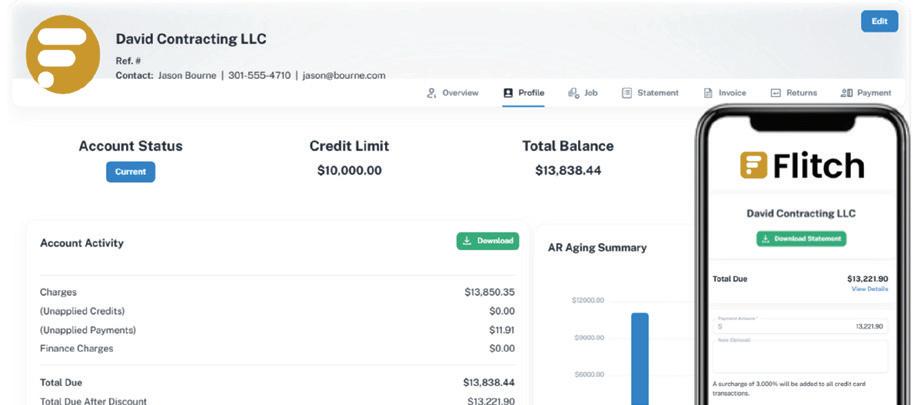The image size is (917, 405).
Task: Click the Returns icon
Action: point(775,93)
